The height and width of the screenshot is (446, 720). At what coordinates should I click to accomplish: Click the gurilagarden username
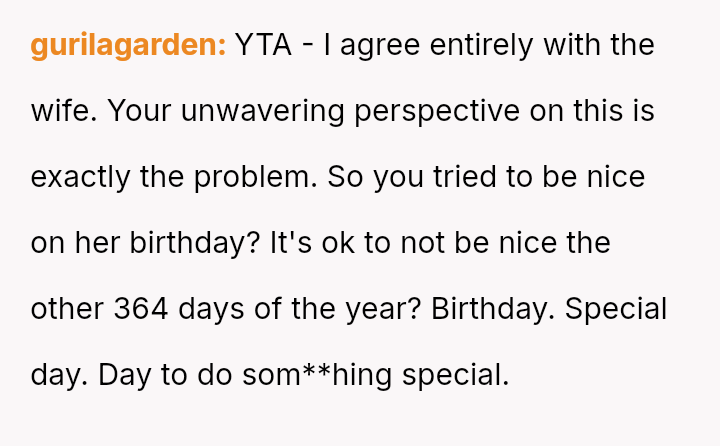click(x=129, y=45)
